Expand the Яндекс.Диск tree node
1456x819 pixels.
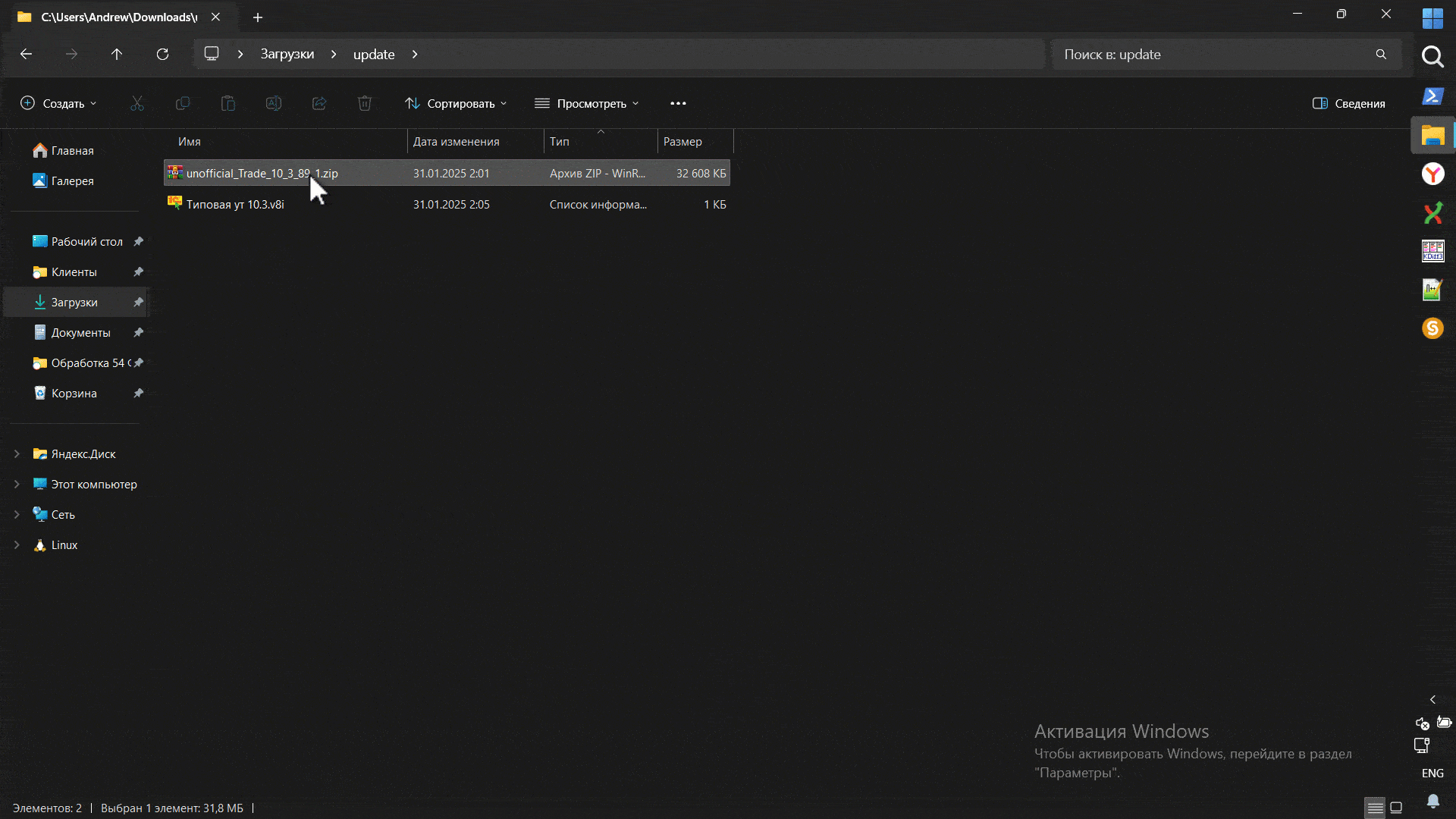(17, 454)
